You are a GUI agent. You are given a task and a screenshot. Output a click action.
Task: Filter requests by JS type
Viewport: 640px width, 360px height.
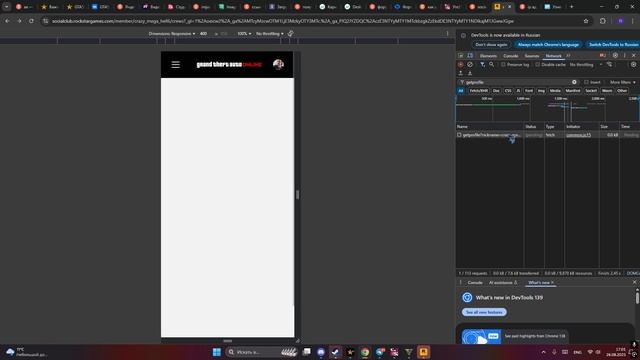[518, 91]
